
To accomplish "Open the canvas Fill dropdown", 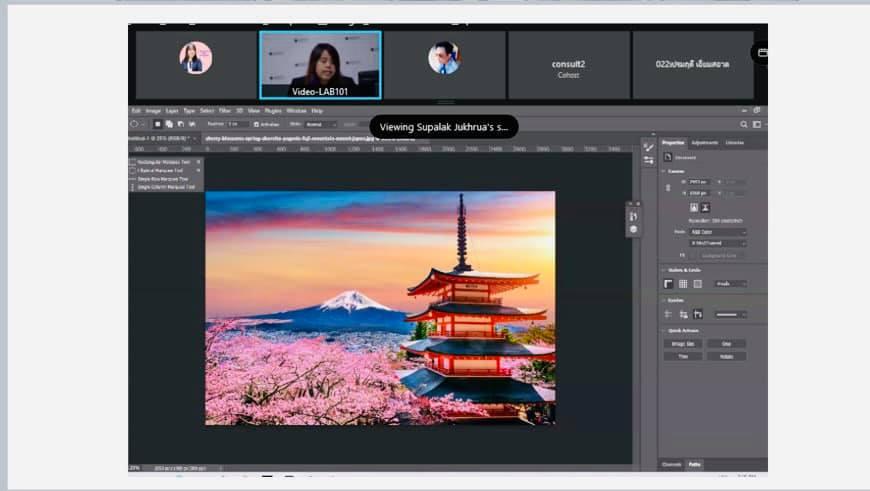I will (x=717, y=256).
